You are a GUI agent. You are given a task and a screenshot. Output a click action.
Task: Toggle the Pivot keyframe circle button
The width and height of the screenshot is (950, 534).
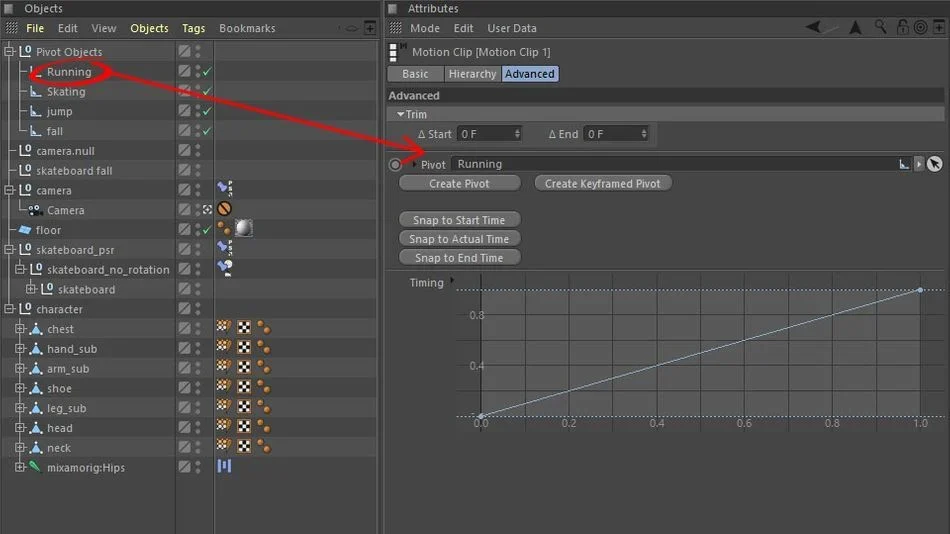(x=395, y=164)
